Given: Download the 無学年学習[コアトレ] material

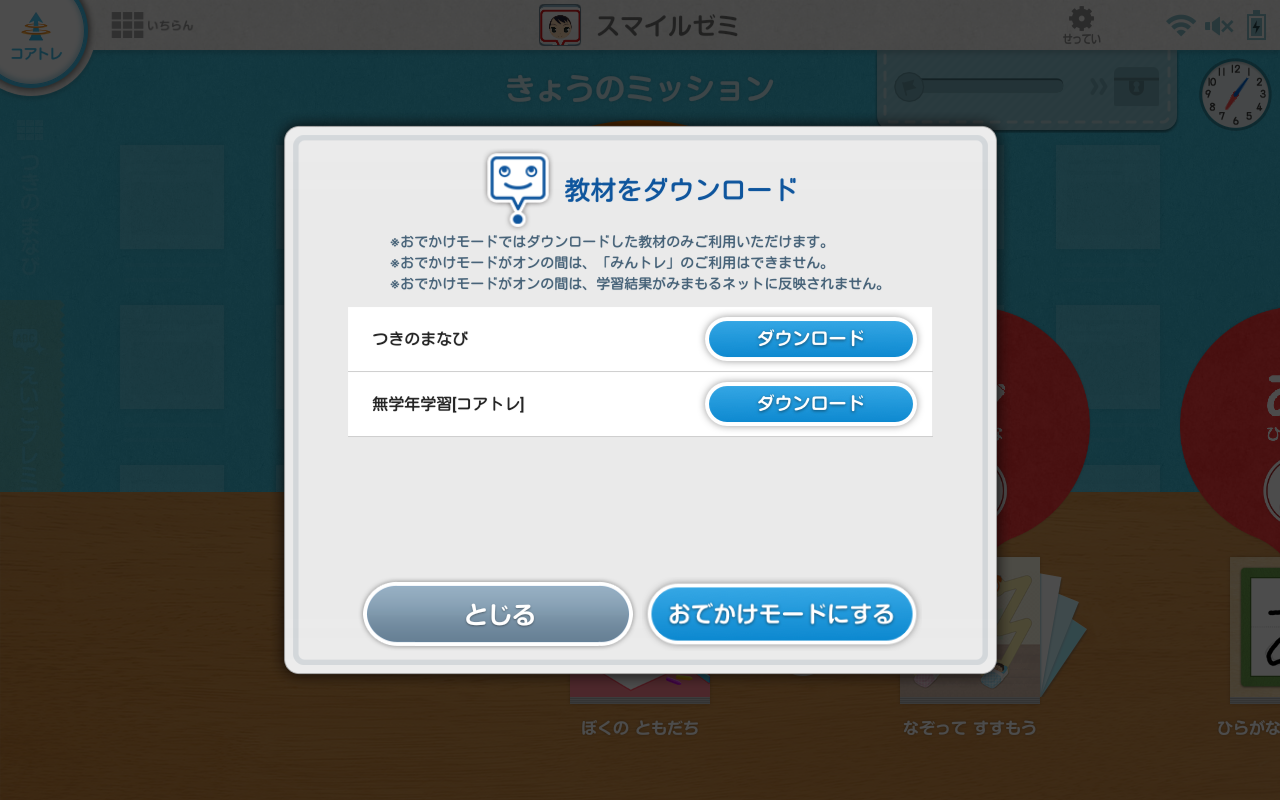Looking at the screenshot, I should click(x=811, y=404).
